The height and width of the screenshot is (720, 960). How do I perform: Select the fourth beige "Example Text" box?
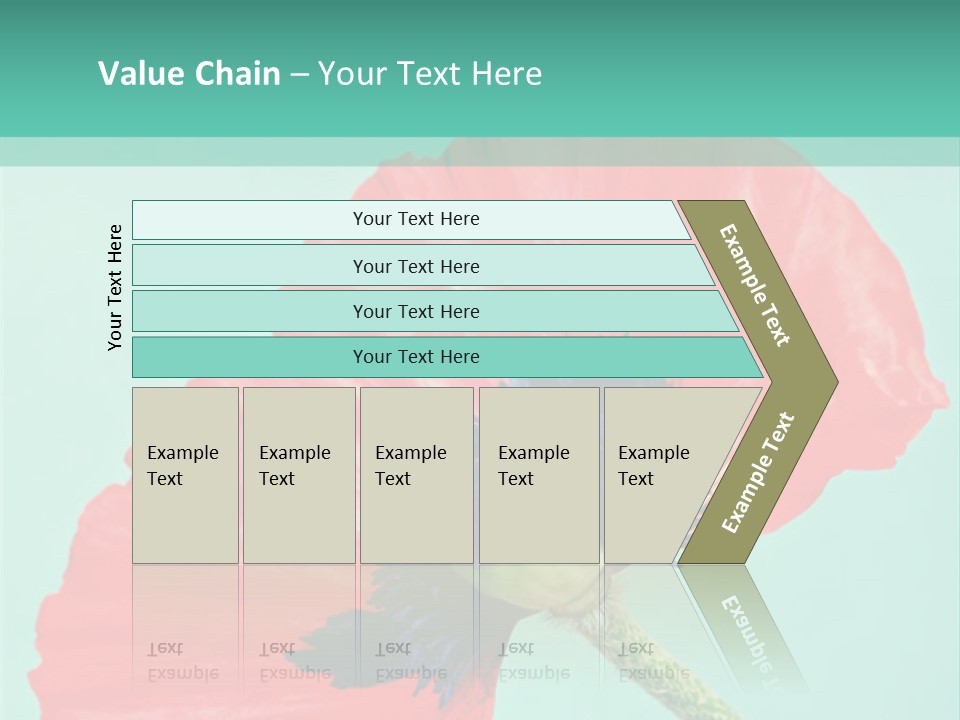tap(539, 475)
